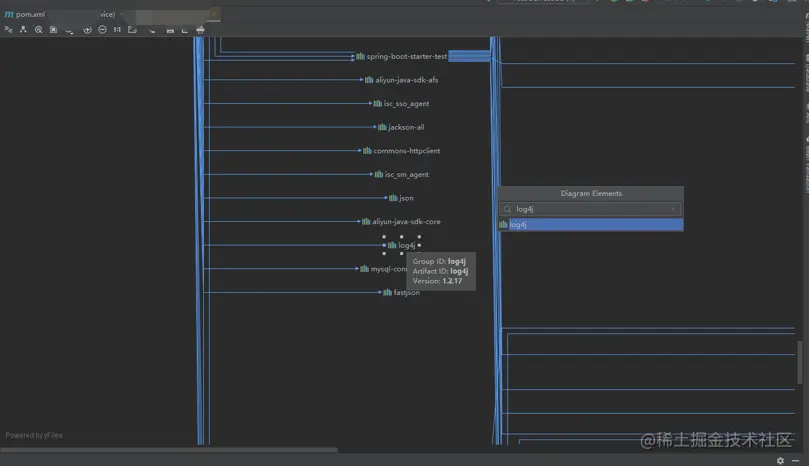This screenshot has width=809, height=466.
Task: Click the fourth square toolbar icon beside magnifier
Action: point(53,30)
